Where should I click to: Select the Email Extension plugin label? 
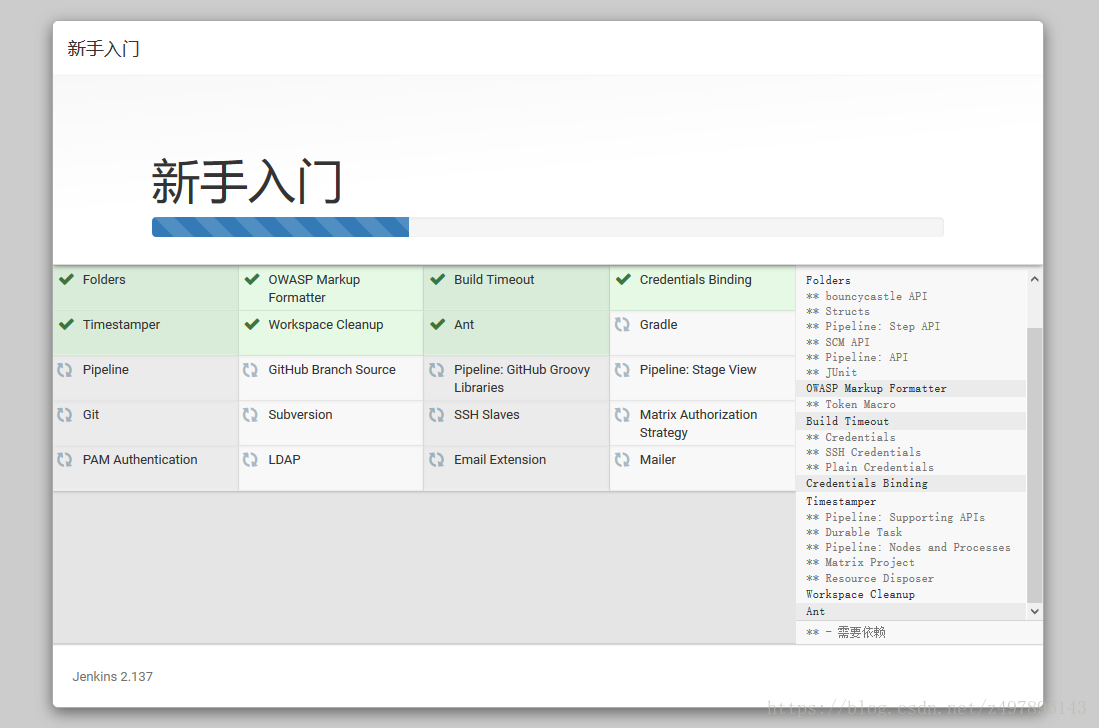coord(500,460)
